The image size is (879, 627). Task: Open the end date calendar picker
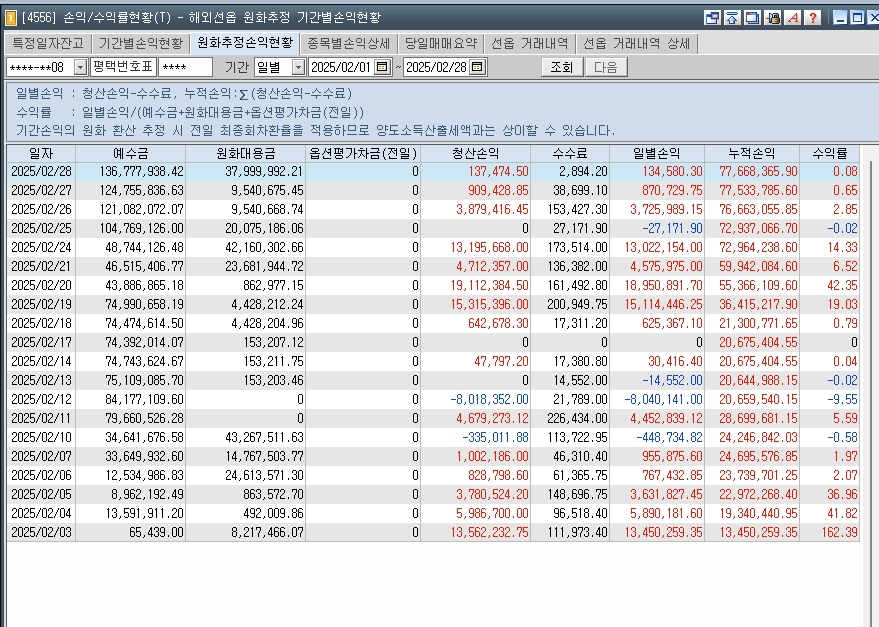pyautogui.click(x=477, y=67)
